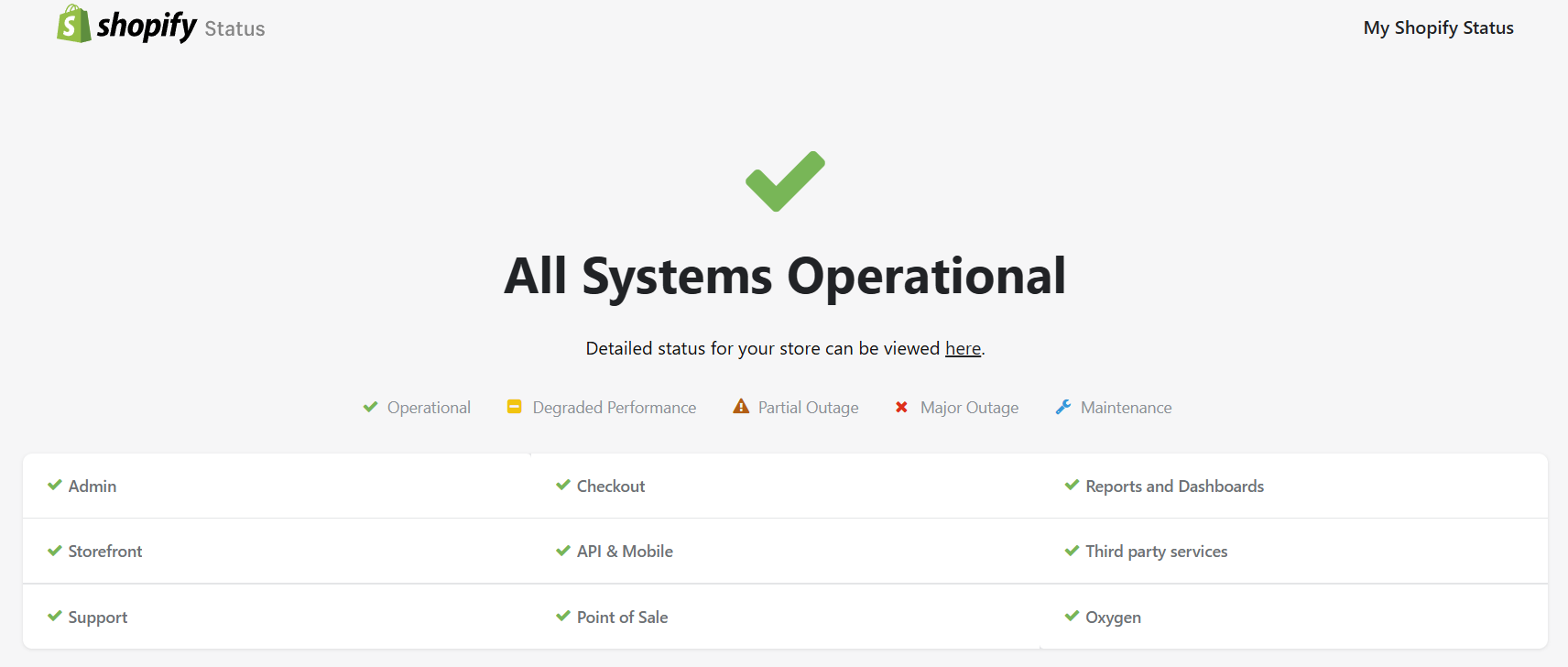Click the checkmark next to Oxygen

point(1072,616)
